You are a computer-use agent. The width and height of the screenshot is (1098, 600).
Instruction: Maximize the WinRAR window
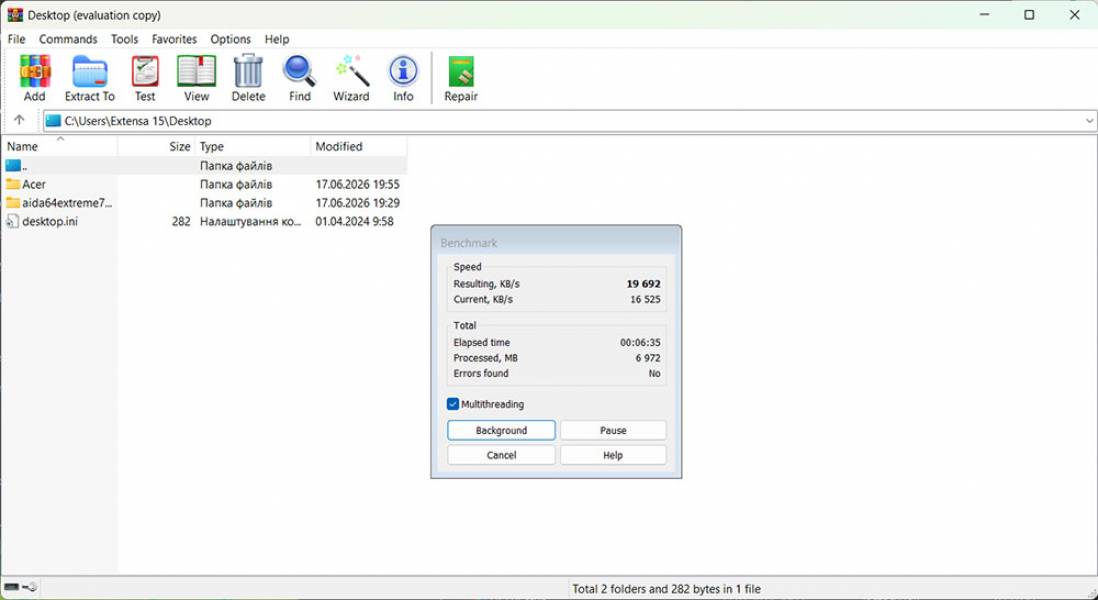1029,15
